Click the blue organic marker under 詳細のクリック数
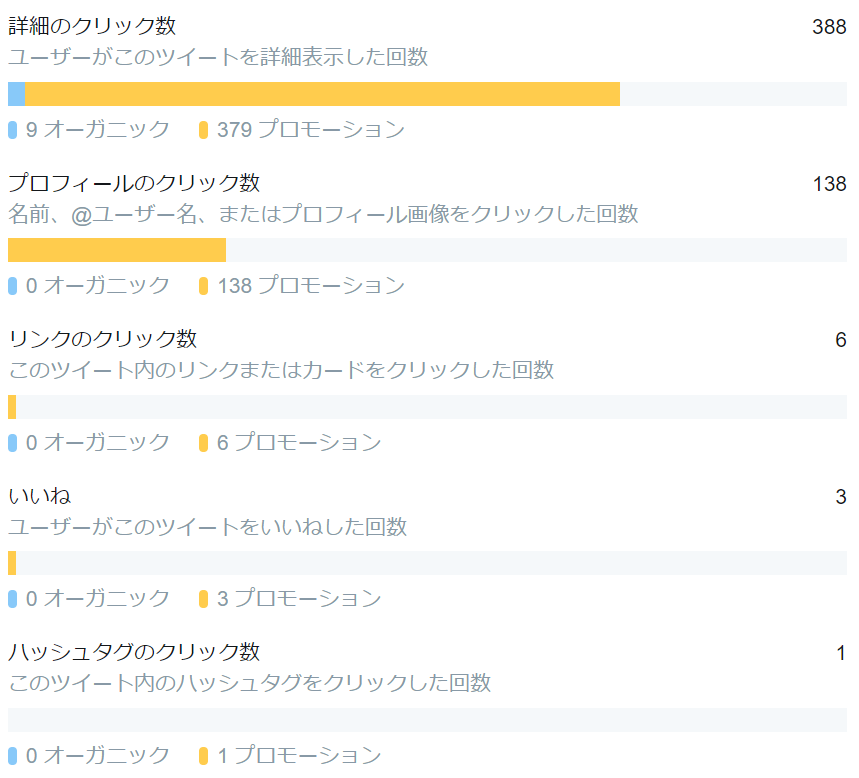This screenshot has height=778, width=859. [x=13, y=130]
